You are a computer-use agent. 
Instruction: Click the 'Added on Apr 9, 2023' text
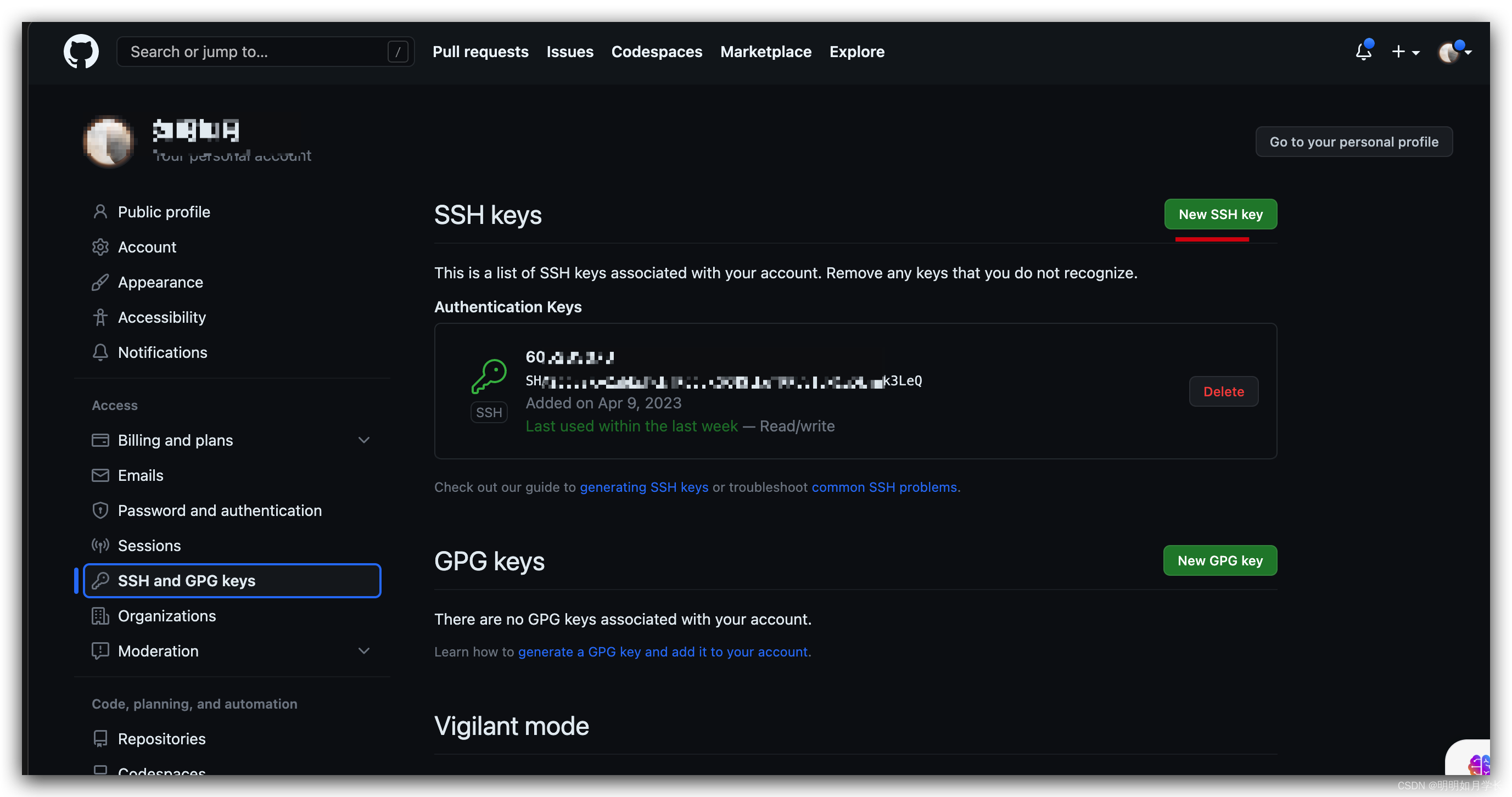pos(603,403)
